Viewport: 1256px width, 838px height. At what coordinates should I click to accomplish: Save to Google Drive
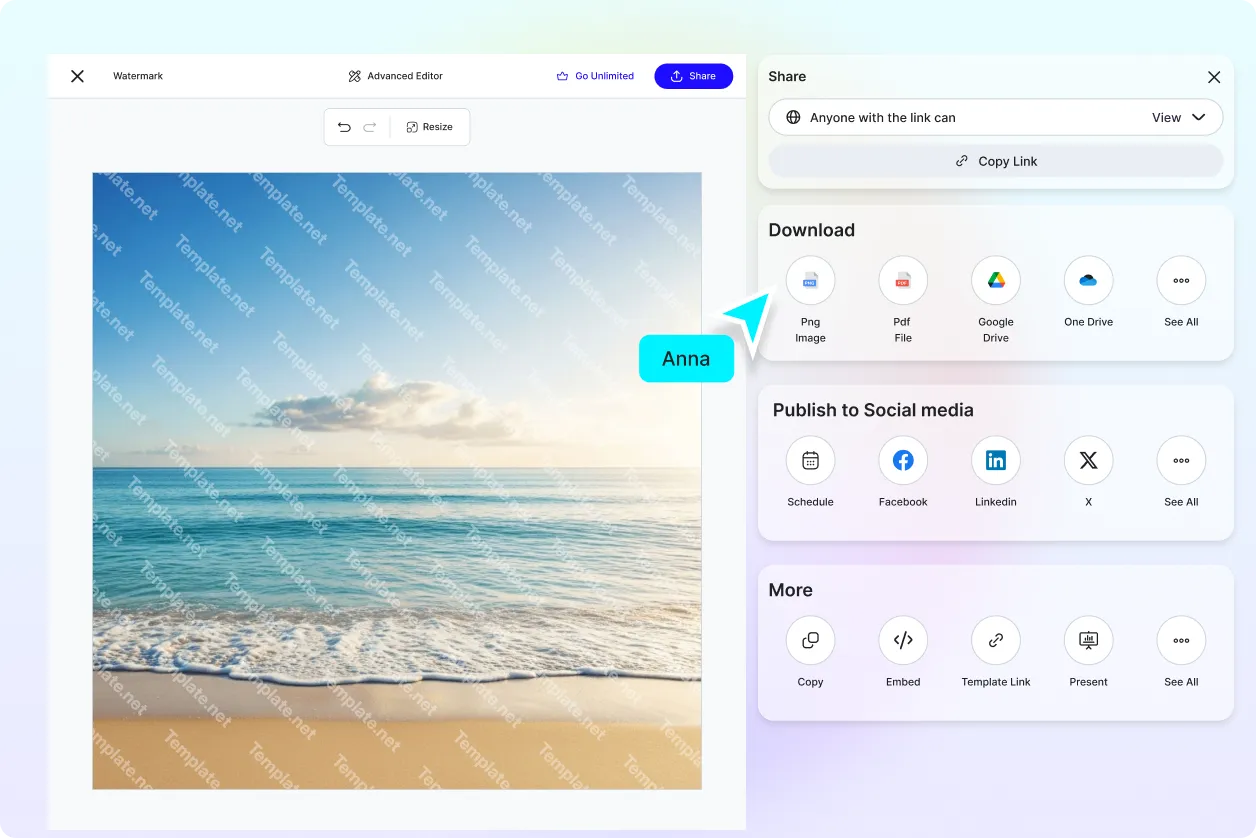tap(996, 281)
